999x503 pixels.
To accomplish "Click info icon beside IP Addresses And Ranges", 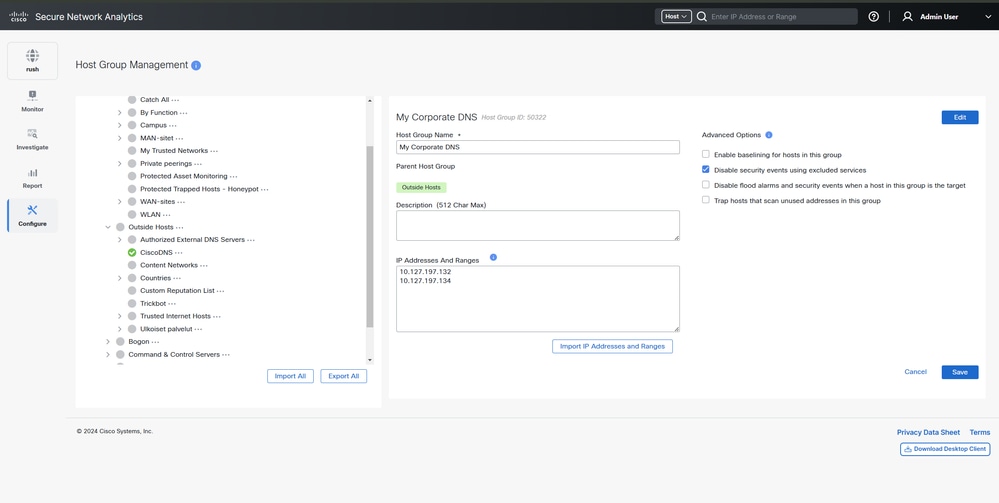I will point(493,258).
